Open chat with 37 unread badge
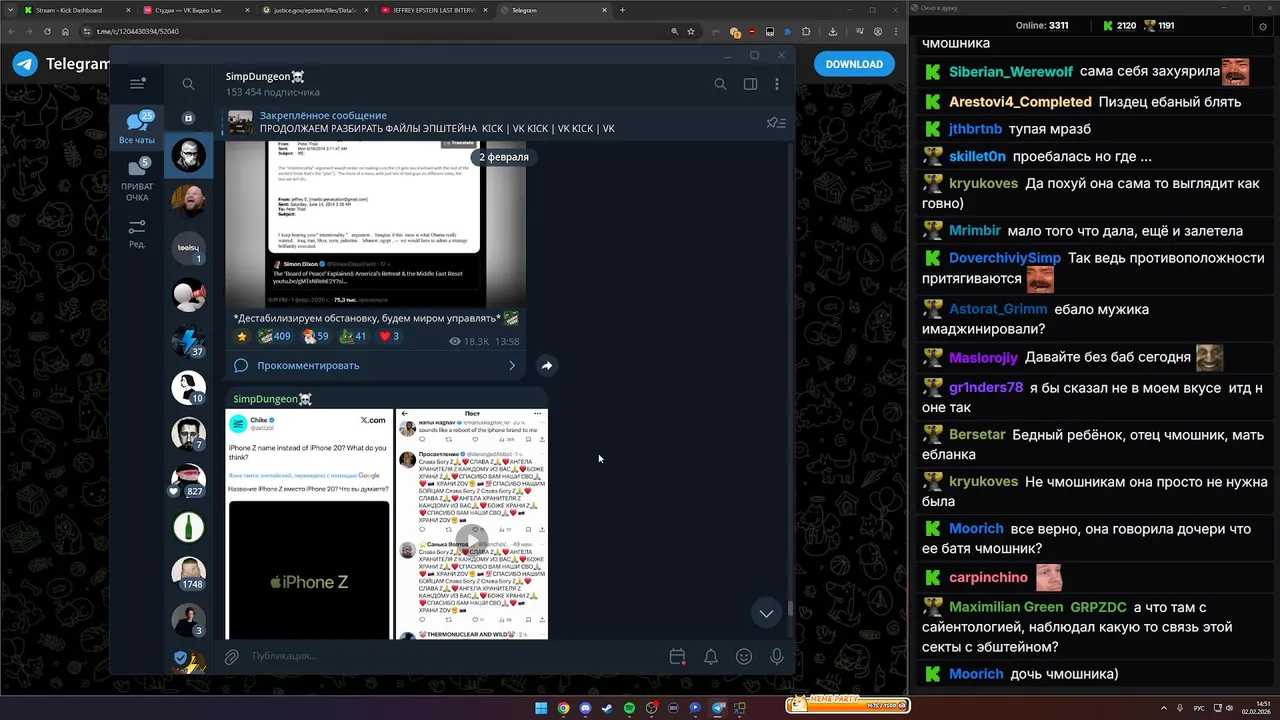This screenshot has width=1280, height=720. click(x=188, y=342)
